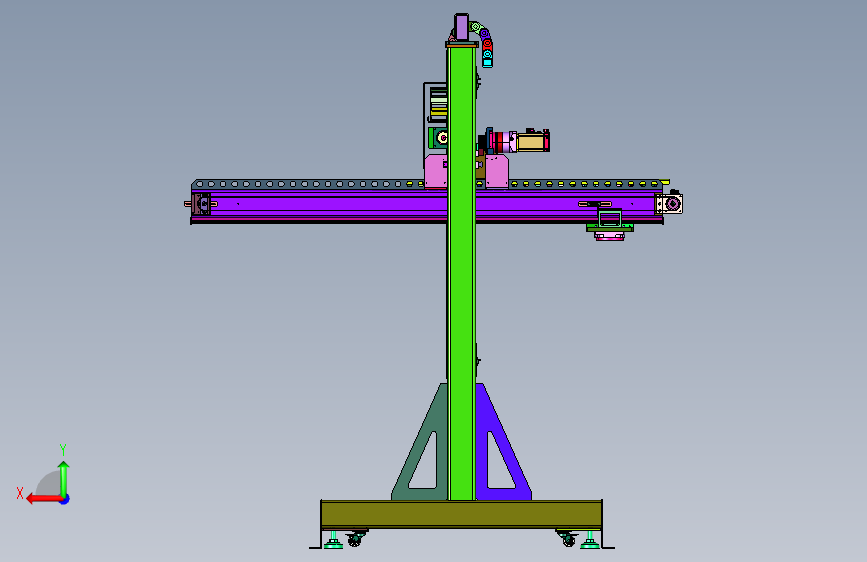Select the right pink carriage plate
Image resolution: width=867 pixels, height=562 pixels.
(497, 171)
